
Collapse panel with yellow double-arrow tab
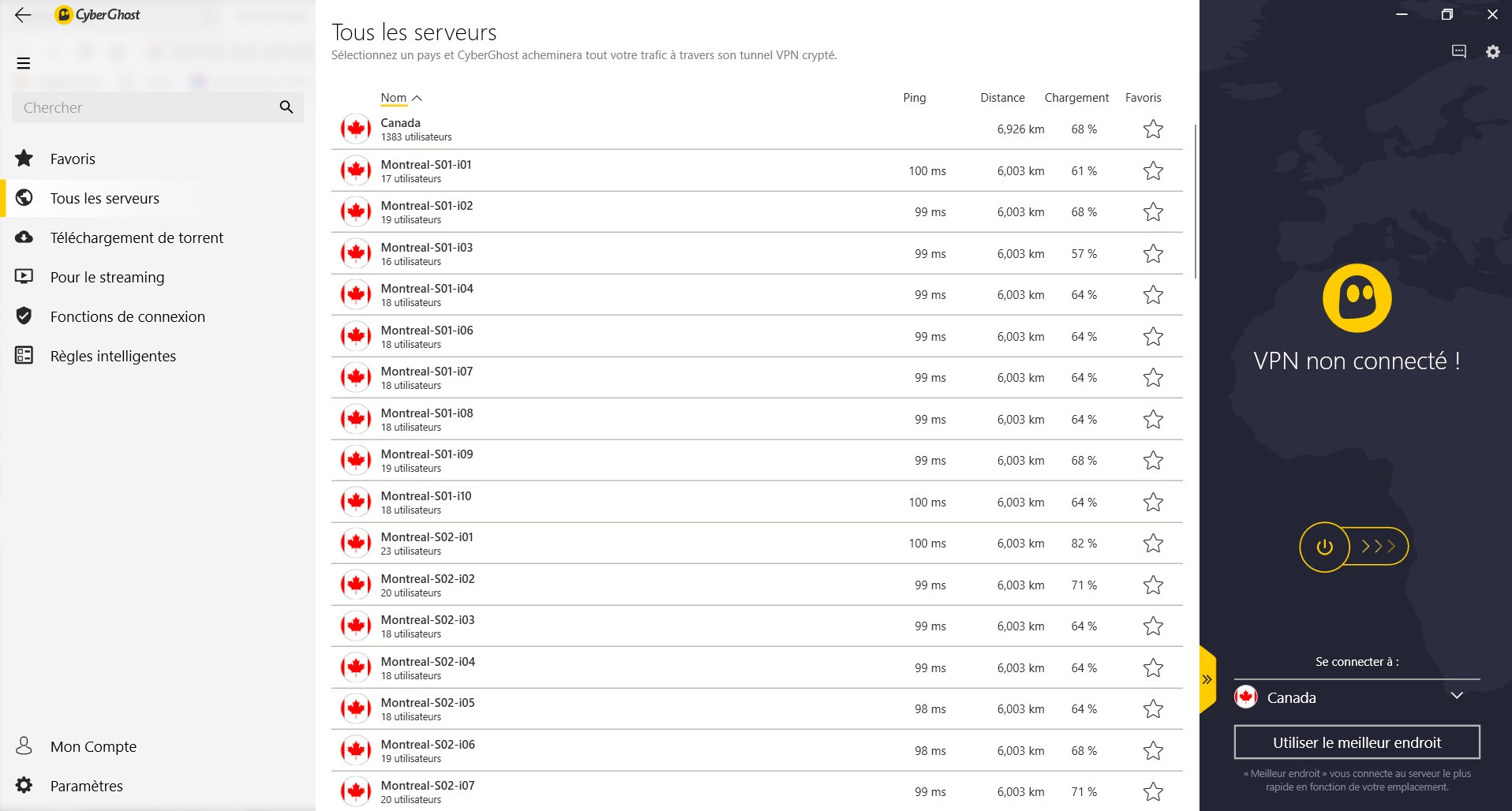(1207, 679)
